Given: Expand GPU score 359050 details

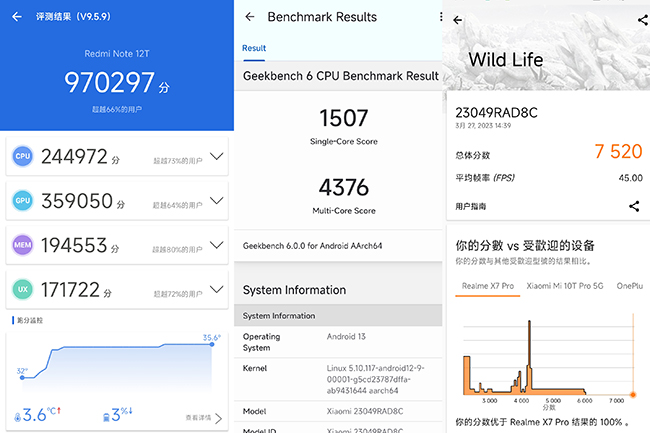Looking at the screenshot, I should 216,201.
